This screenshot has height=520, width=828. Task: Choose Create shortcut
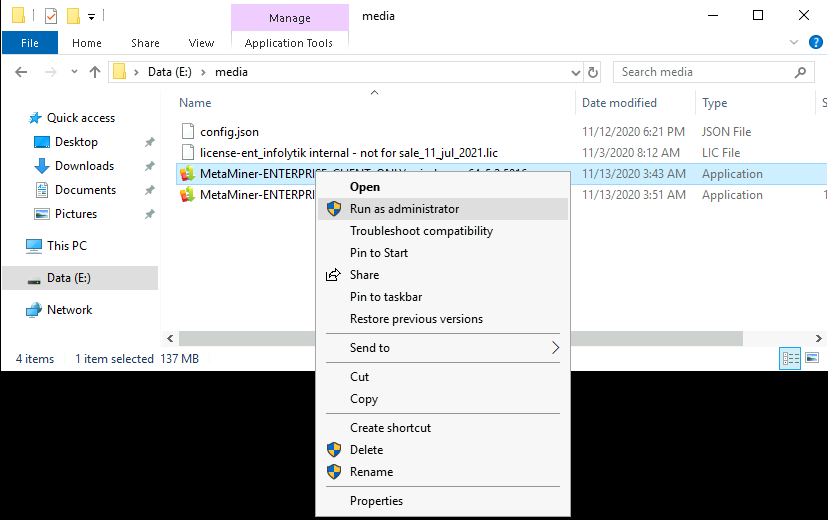[443, 428]
